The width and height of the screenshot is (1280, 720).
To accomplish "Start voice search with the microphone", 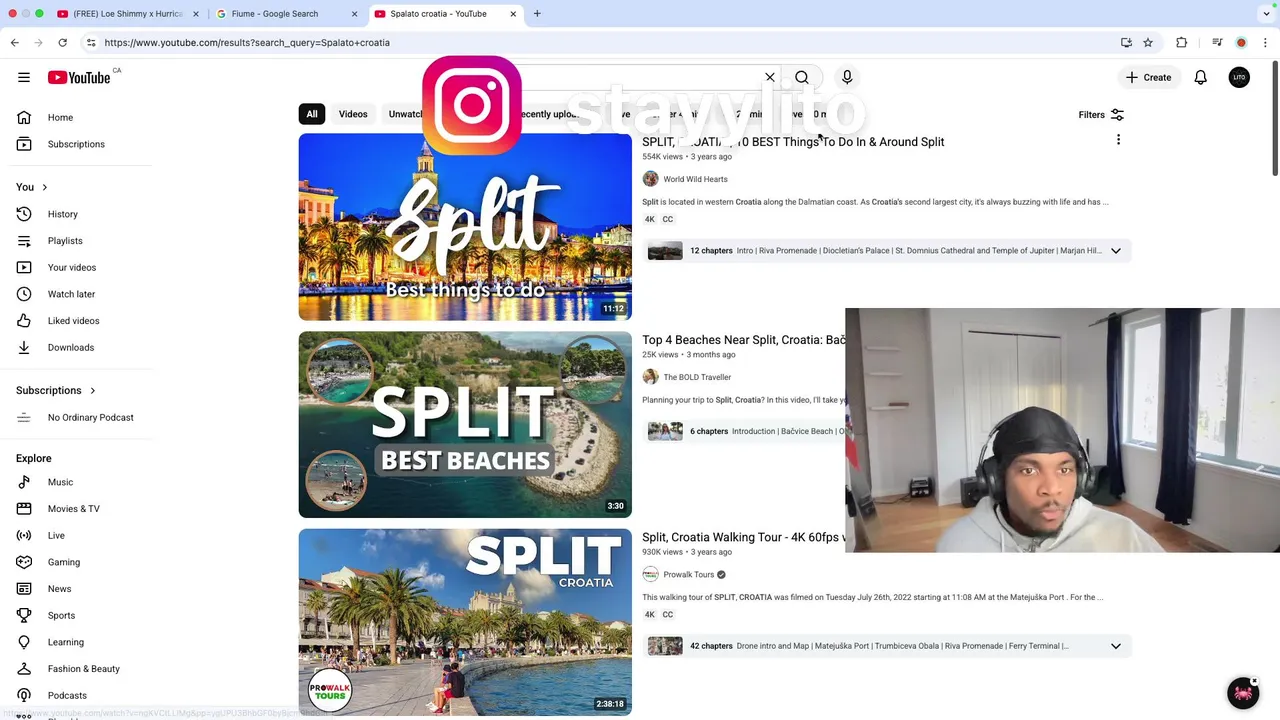I will pos(847,77).
